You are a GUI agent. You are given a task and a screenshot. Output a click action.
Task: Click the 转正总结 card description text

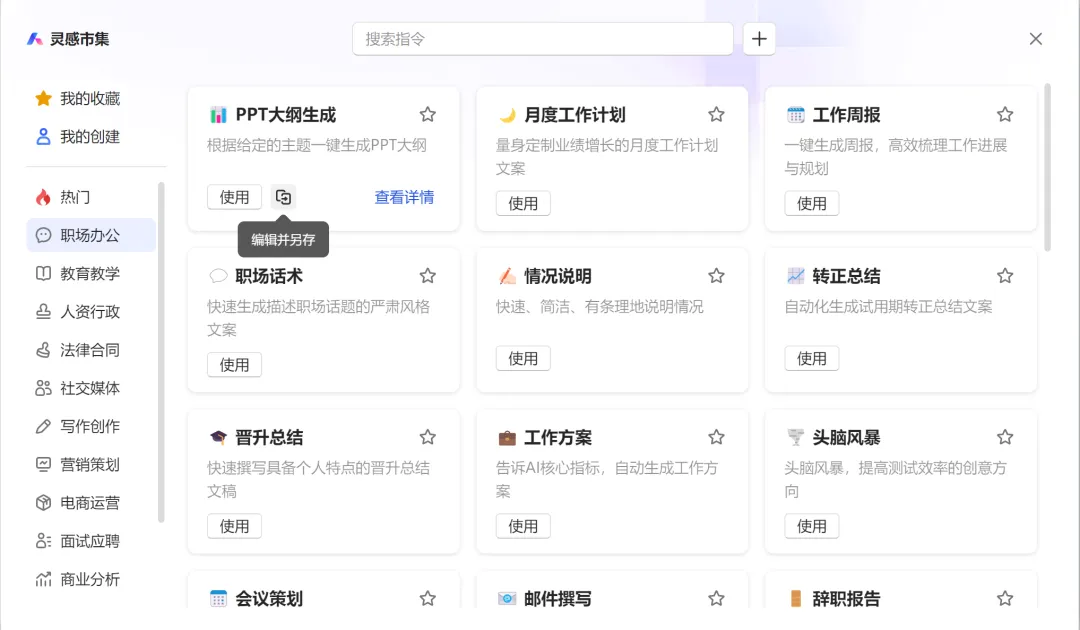[889, 306]
